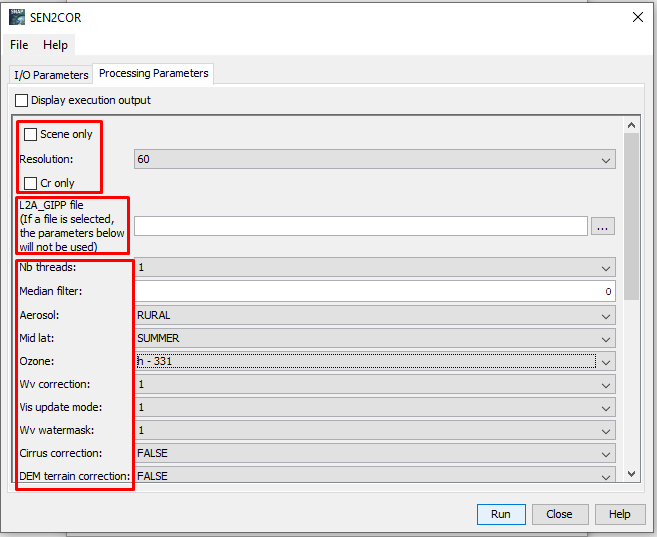
Task: Select the Processing Parameters tab
Action: pyautogui.click(x=153, y=73)
